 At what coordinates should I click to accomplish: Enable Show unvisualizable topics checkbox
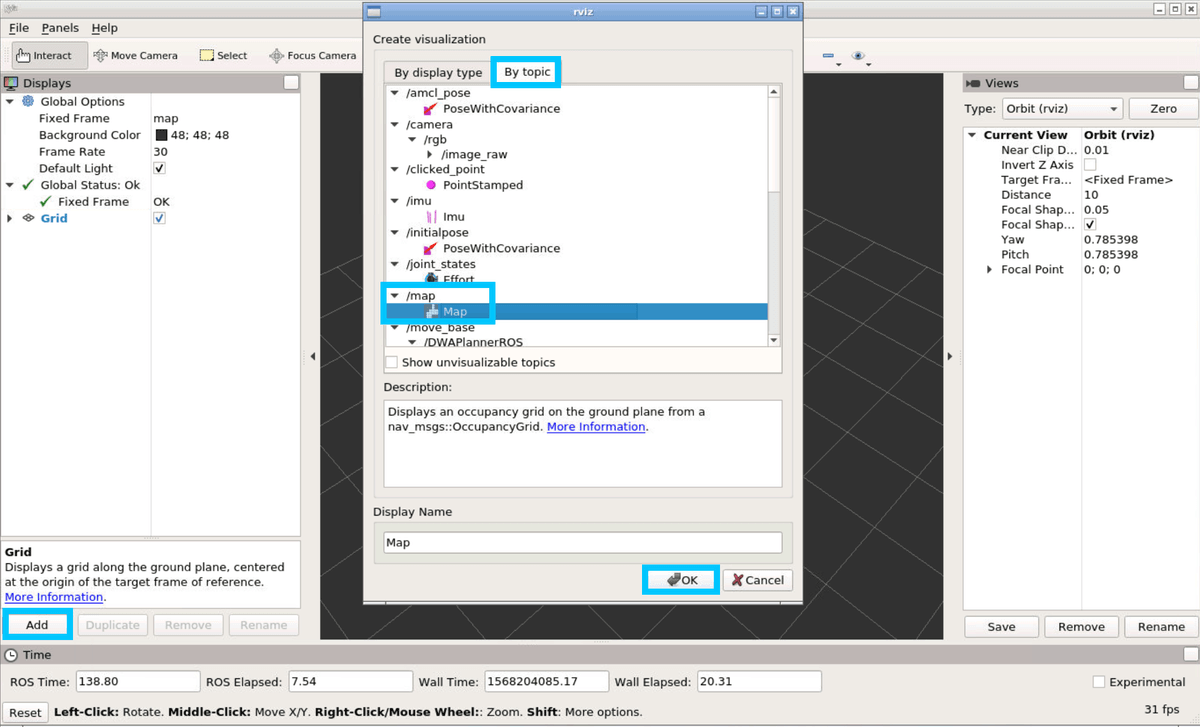click(x=391, y=362)
